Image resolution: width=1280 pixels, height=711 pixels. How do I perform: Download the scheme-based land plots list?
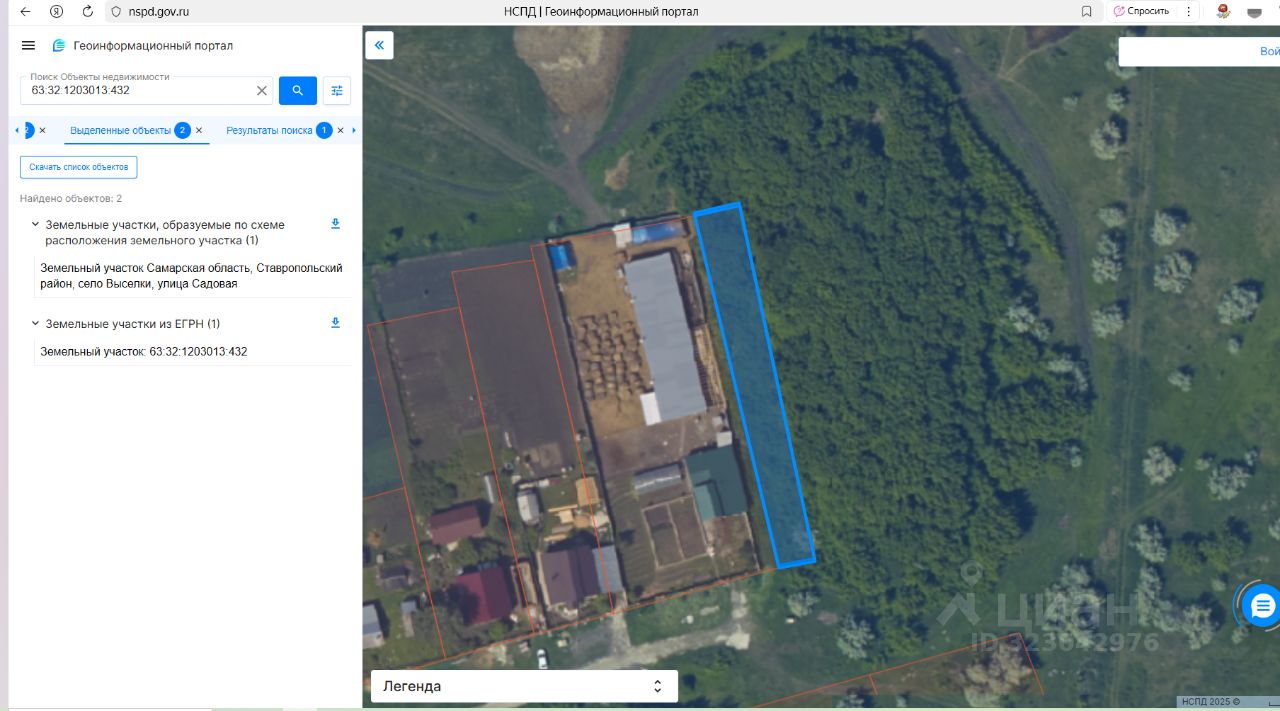(x=336, y=224)
